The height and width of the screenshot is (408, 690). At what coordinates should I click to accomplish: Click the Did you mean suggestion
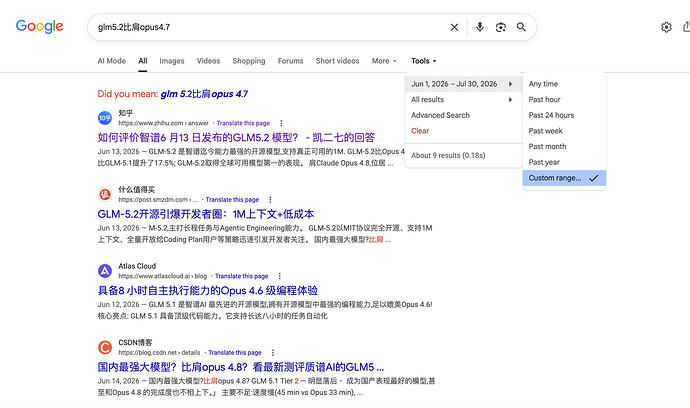pos(204,94)
